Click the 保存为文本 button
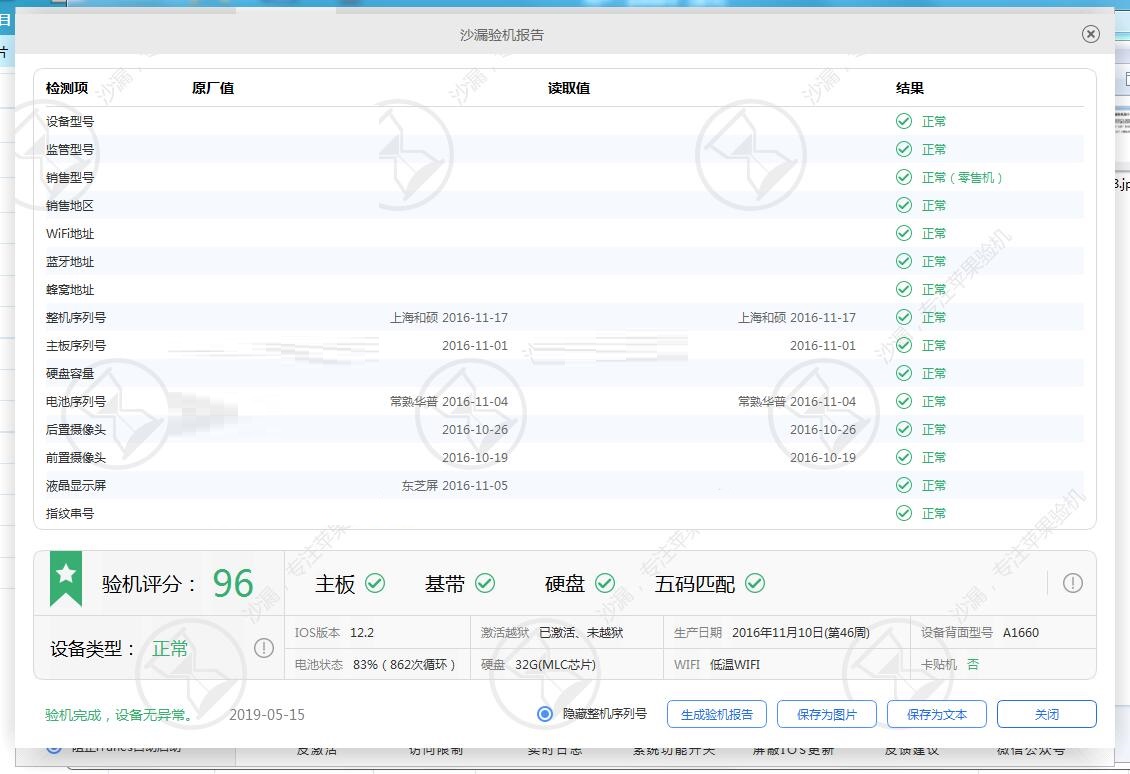Screen dimensions: 1130x774 [937, 714]
